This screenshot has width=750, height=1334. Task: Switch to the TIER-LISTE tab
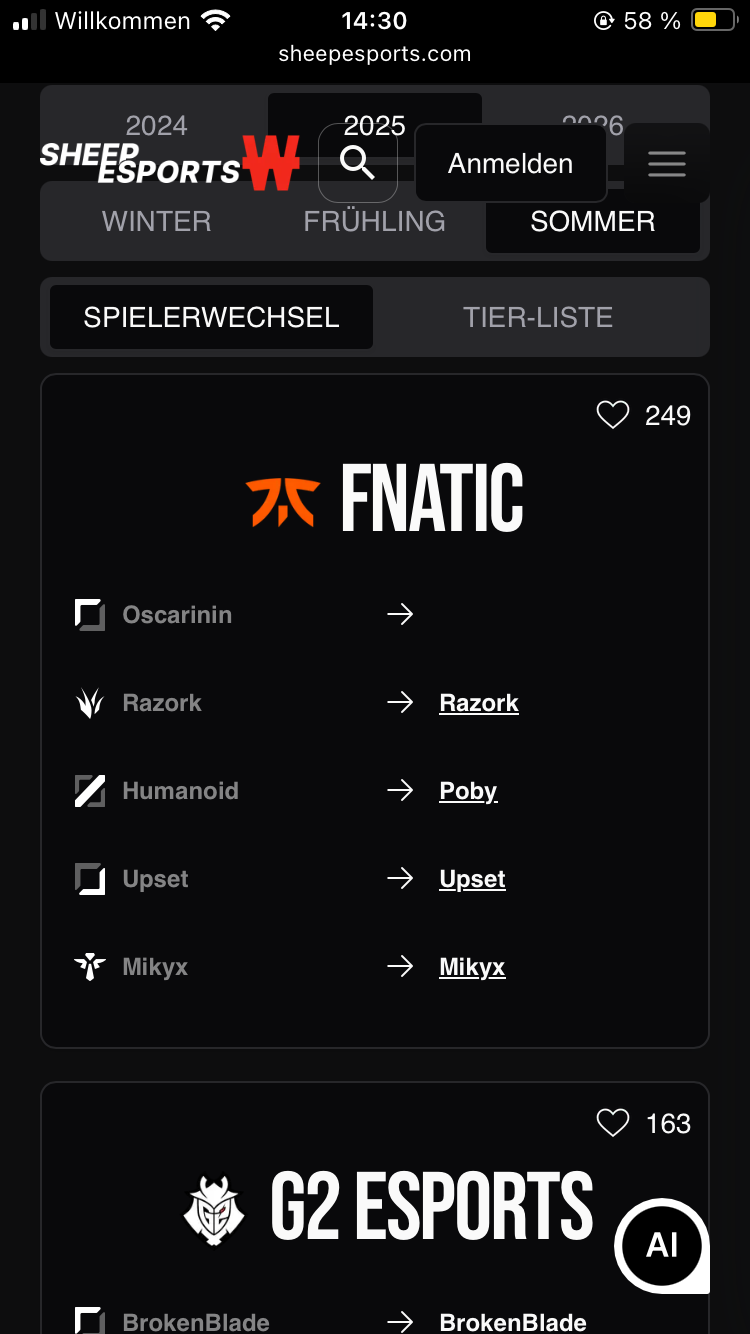pos(538,317)
